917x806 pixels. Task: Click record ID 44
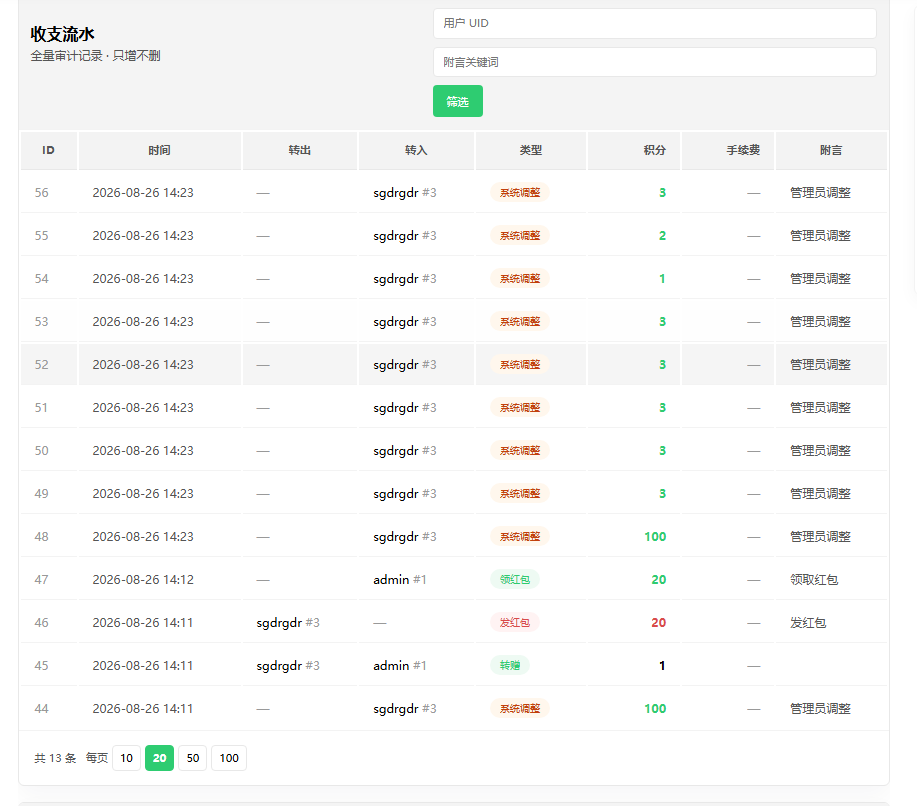pyautogui.click(x=42, y=708)
